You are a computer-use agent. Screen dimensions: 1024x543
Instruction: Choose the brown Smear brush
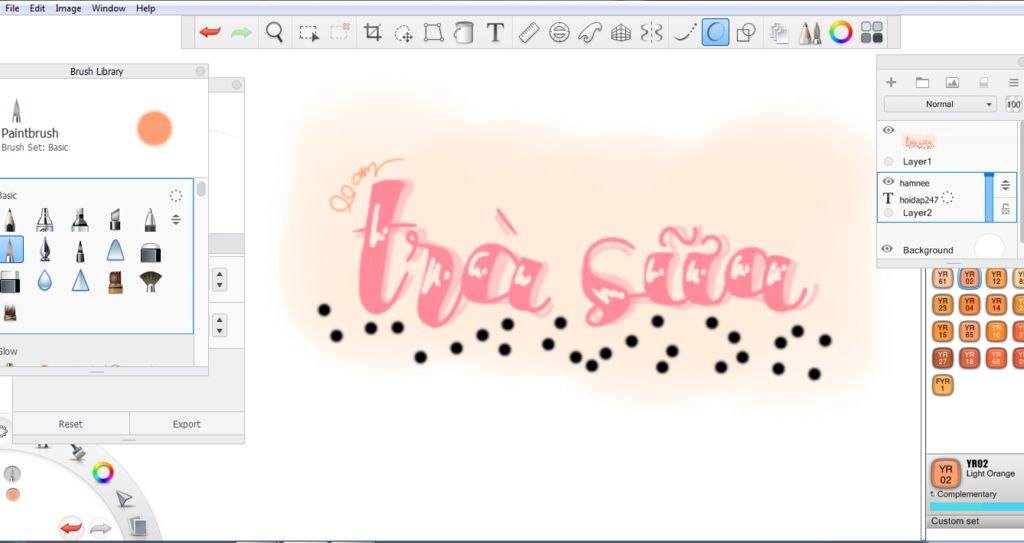coord(115,282)
